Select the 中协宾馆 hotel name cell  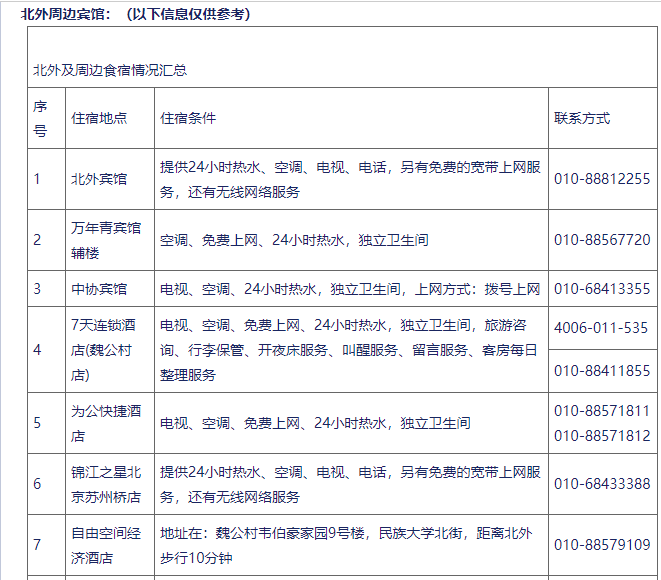click(99, 289)
